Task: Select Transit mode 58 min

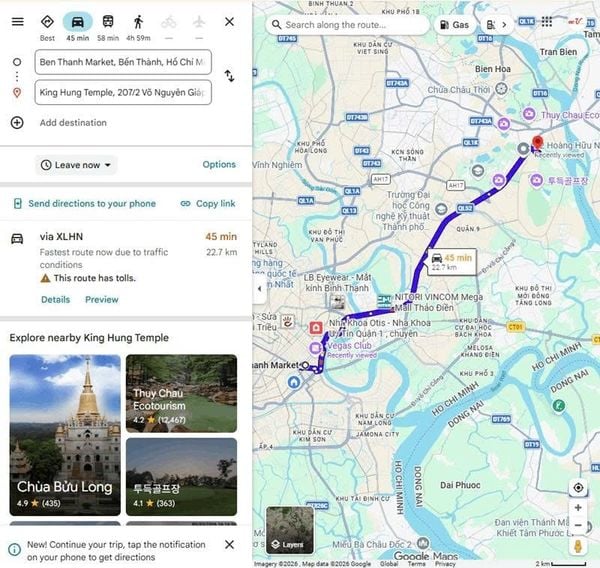Action: tap(108, 27)
